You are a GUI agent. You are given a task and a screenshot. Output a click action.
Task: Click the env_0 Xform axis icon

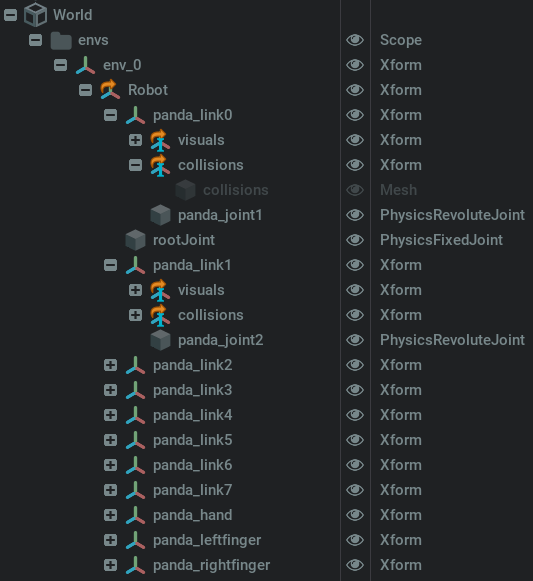click(x=86, y=65)
